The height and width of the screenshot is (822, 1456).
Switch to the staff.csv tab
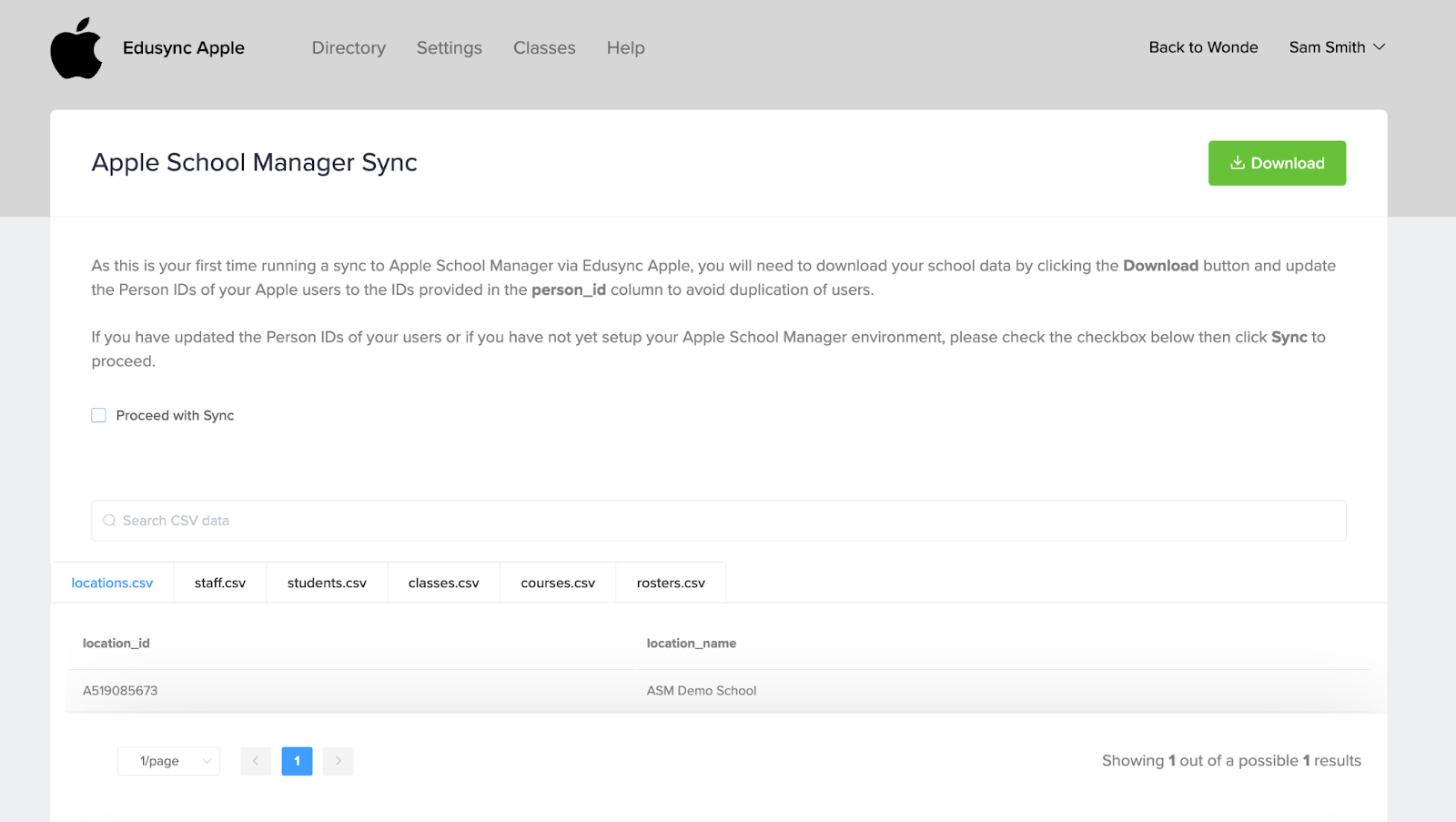(x=220, y=583)
